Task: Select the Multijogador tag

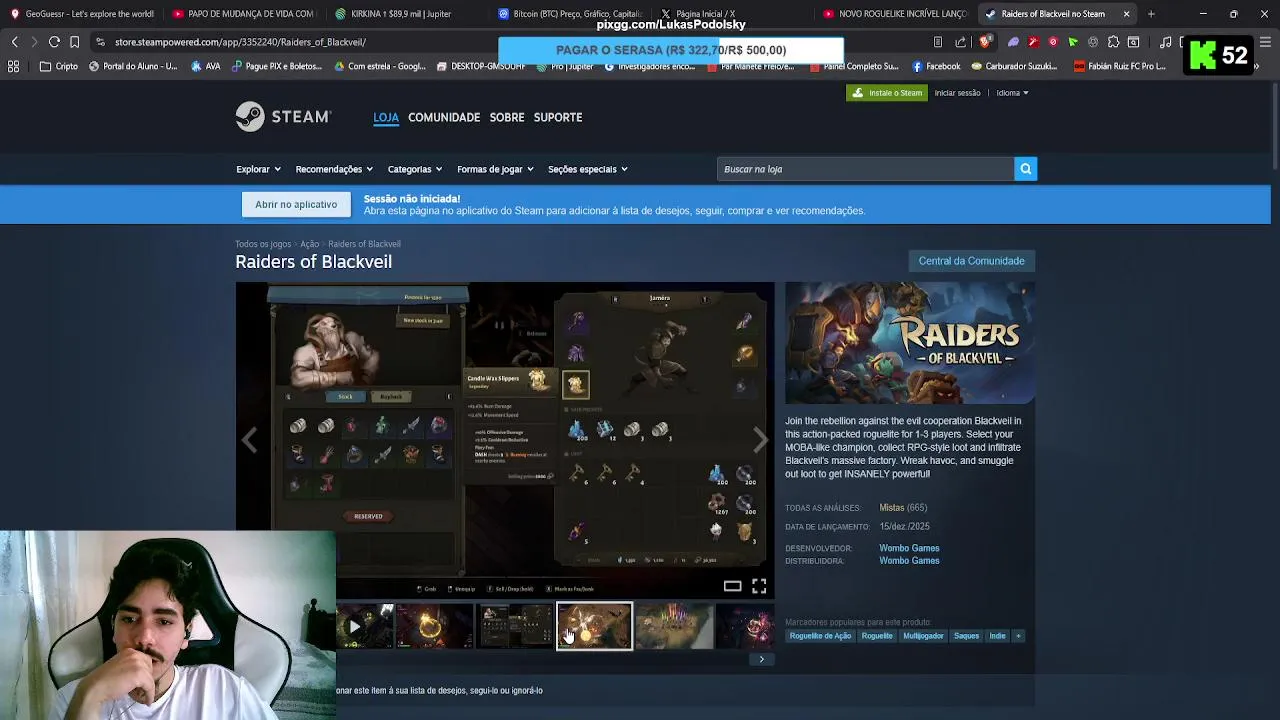Action: point(923,636)
